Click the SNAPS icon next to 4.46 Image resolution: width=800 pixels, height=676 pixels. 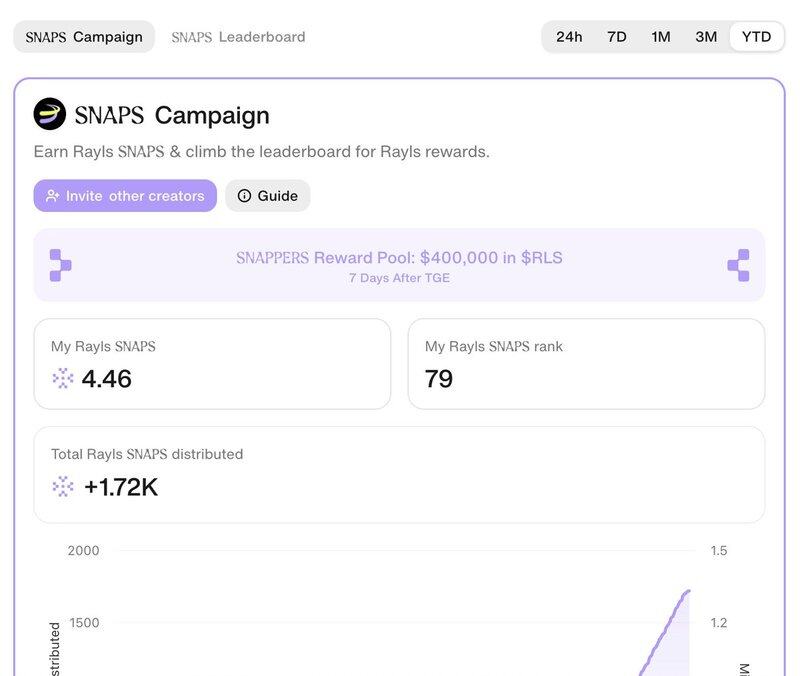point(63,379)
